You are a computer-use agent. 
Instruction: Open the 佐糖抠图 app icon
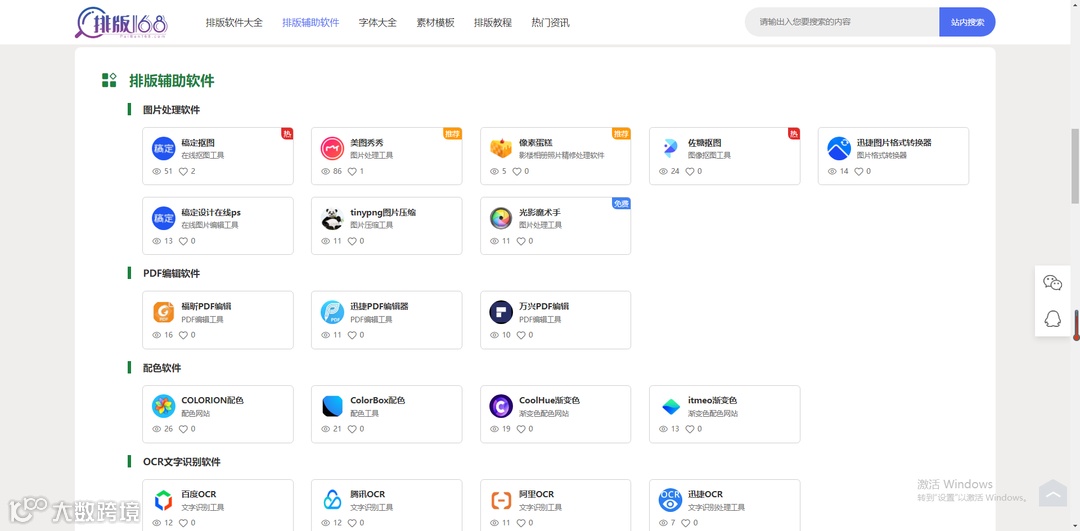(670, 149)
